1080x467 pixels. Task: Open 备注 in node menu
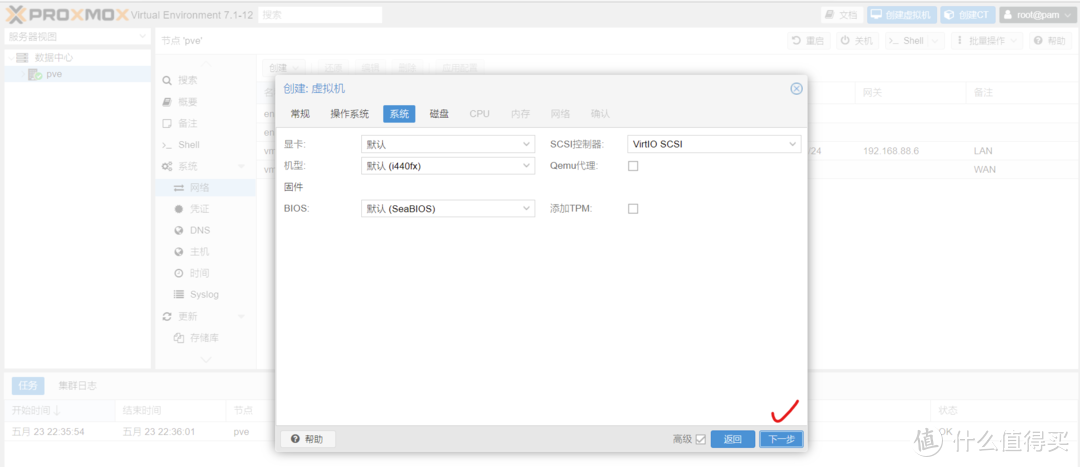click(x=205, y=123)
